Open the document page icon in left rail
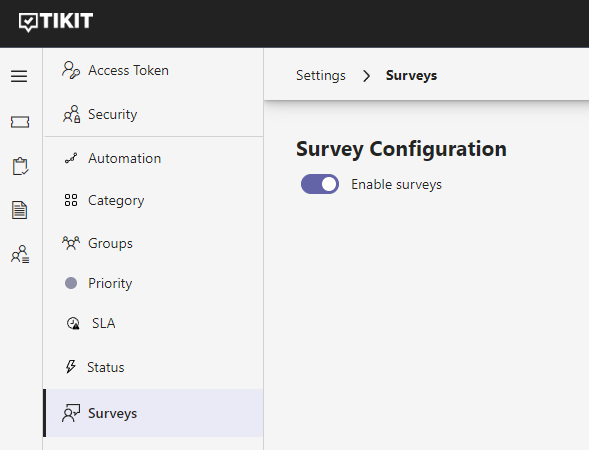The height and width of the screenshot is (450, 589). coord(20,210)
